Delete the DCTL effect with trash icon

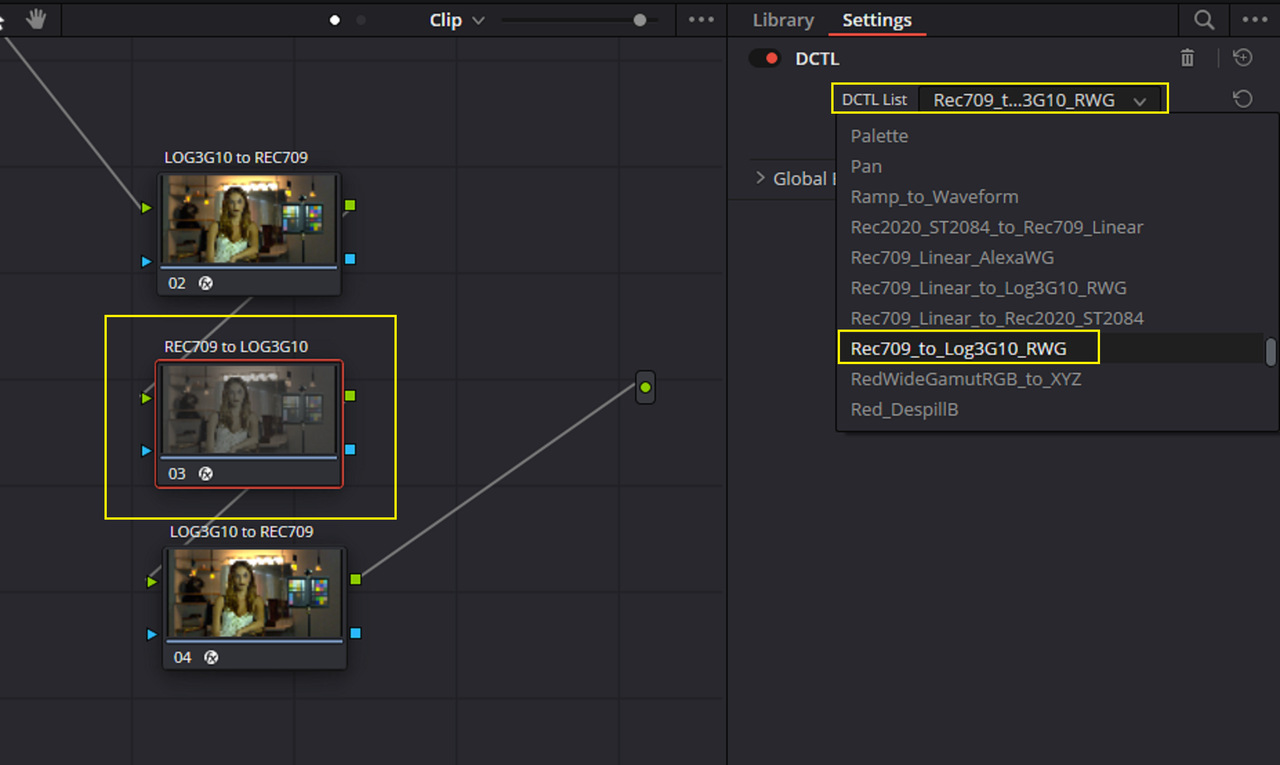tap(1187, 58)
